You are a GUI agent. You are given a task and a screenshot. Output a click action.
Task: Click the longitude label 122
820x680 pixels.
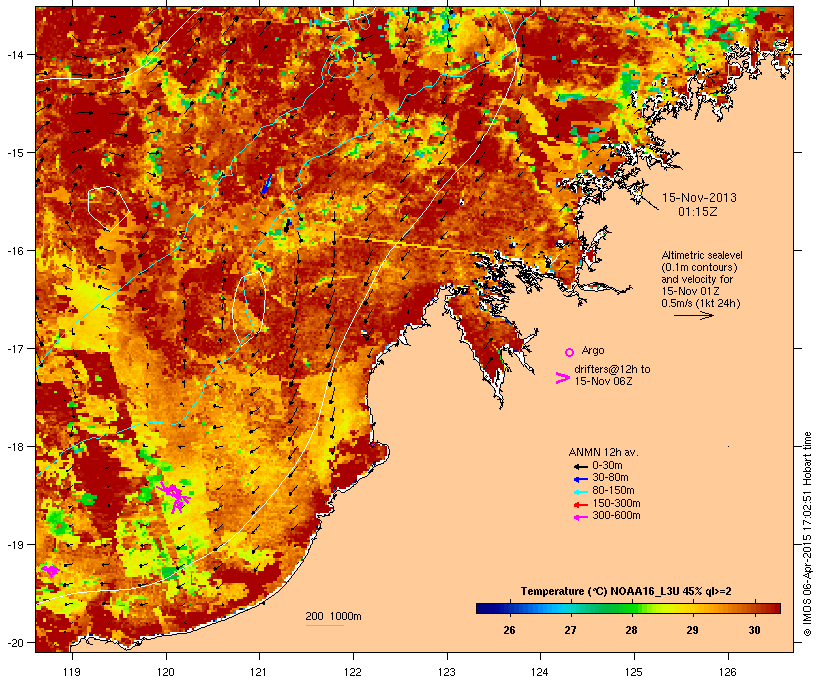[x=353, y=672]
